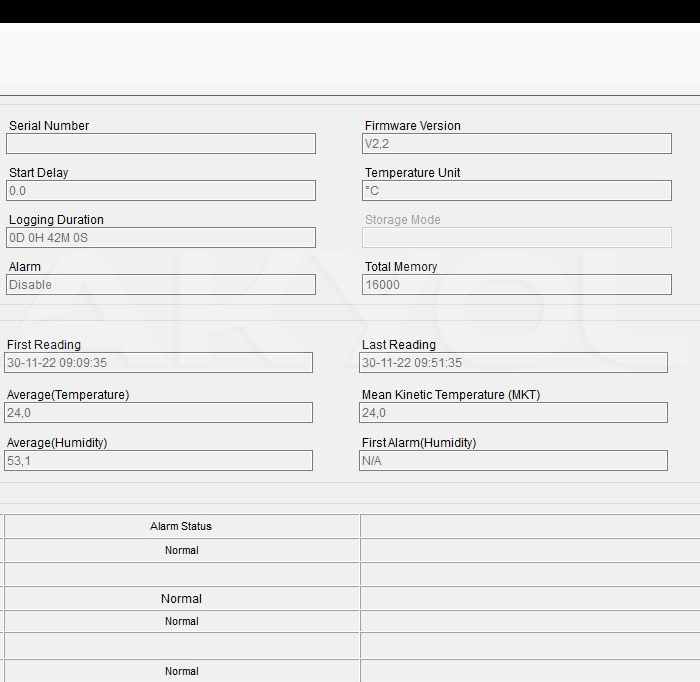Click the Mean Kinetic Temperature (MKT) field

(x=513, y=413)
